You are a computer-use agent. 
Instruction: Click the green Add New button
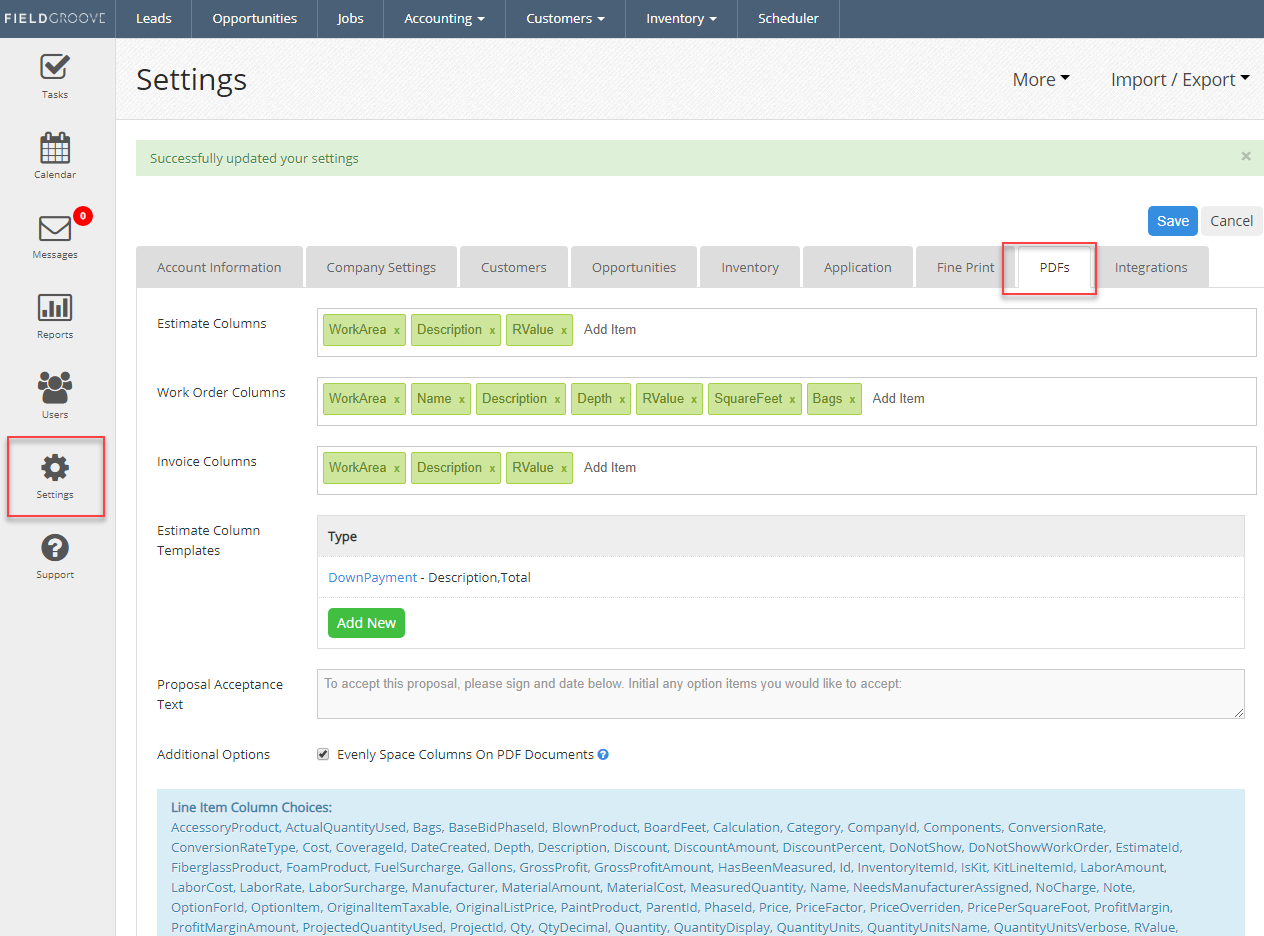(366, 623)
